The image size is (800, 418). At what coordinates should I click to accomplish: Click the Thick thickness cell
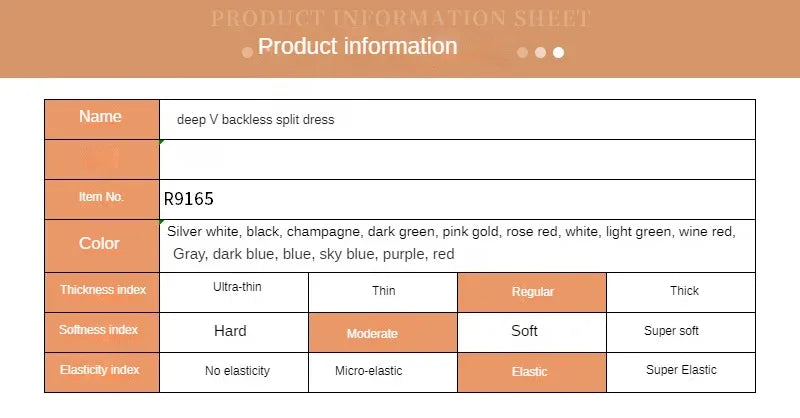point(681,292)
